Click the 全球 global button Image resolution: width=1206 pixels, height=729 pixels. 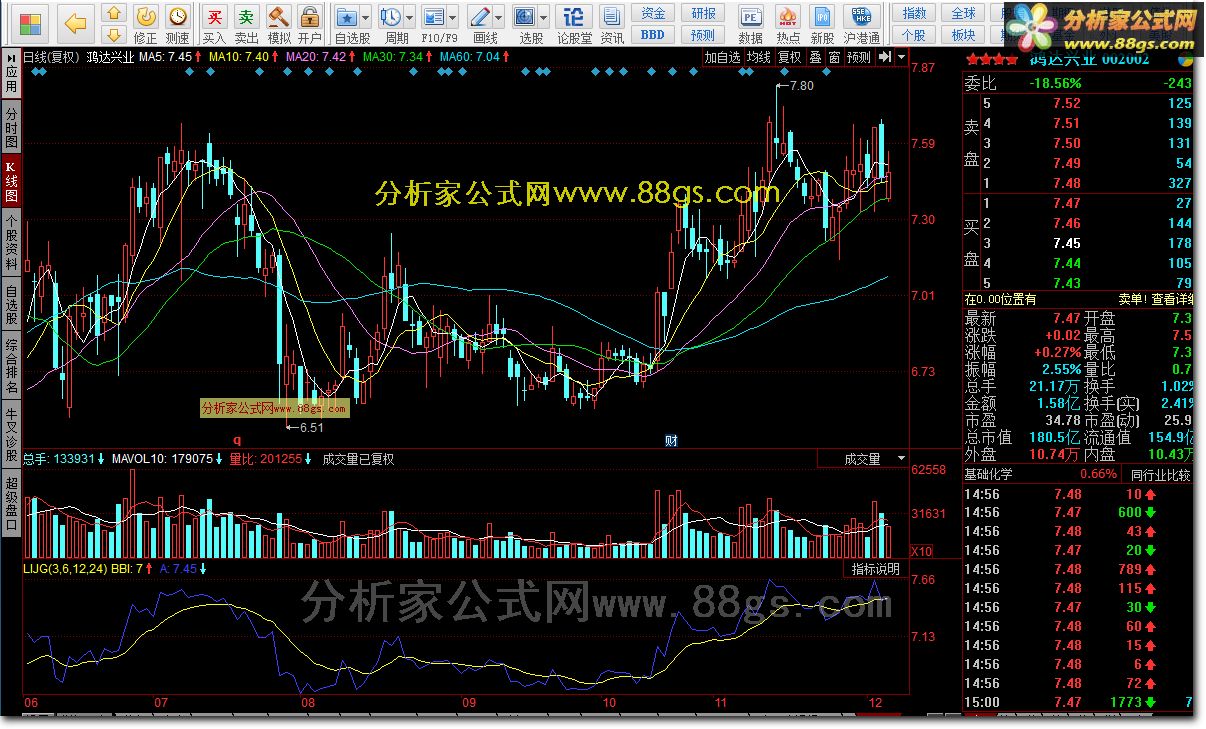pos(963,14)
